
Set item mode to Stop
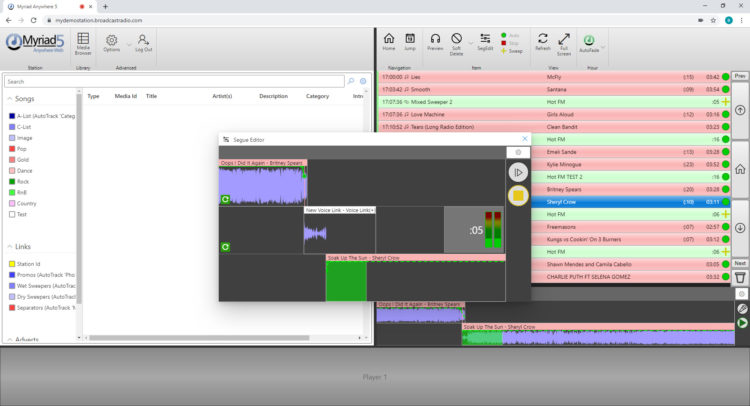pos(510,43)
